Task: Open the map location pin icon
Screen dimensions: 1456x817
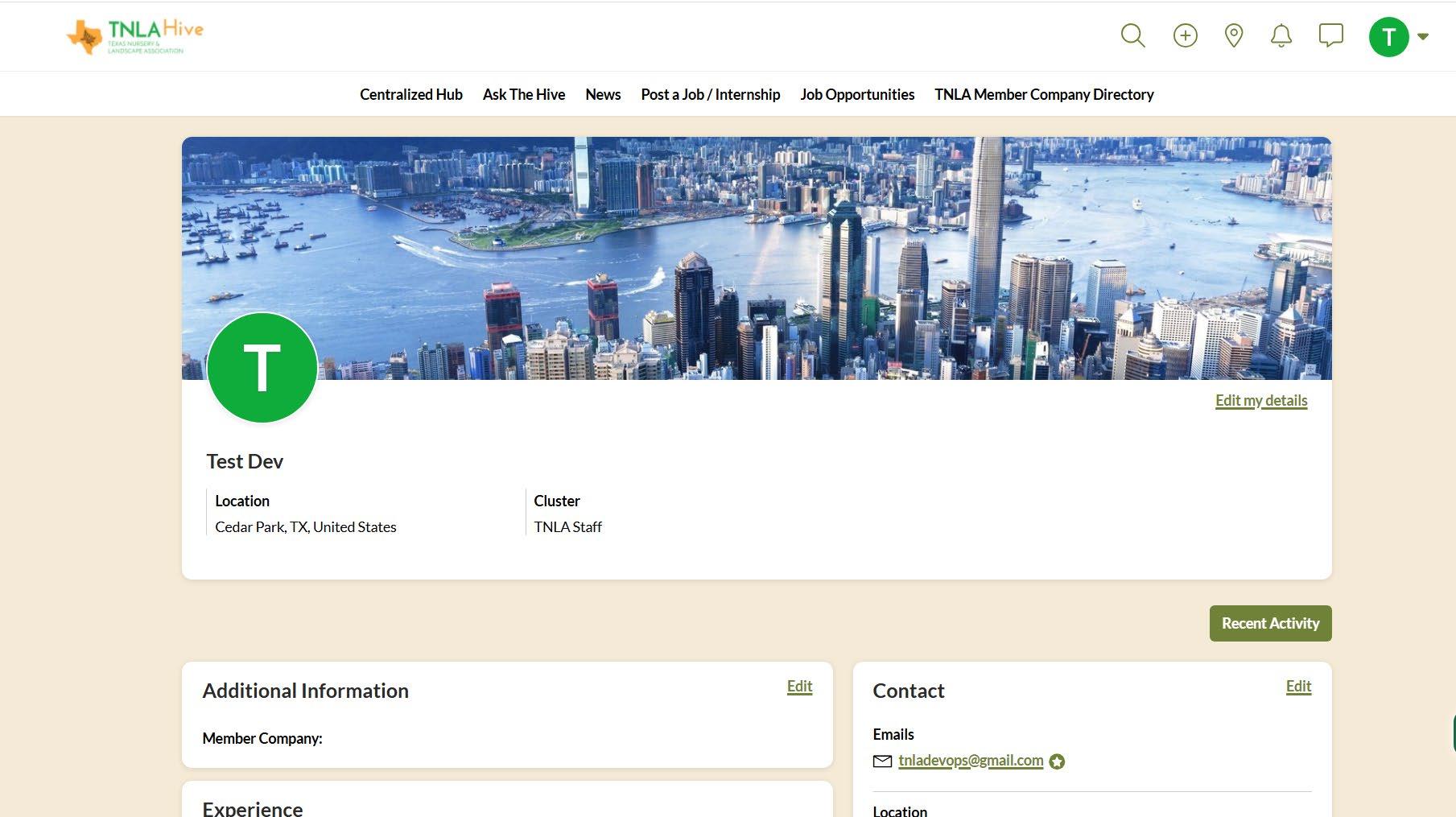Action: click(1233, 35)
